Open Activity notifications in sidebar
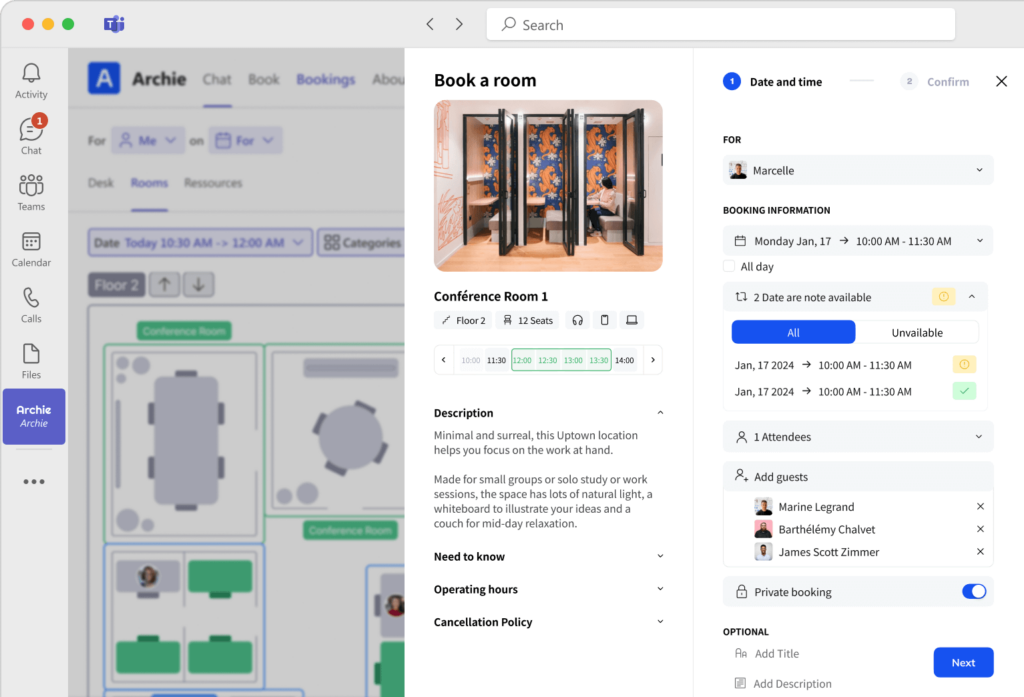The image size is (1024, 697). (x=31, y=81)
